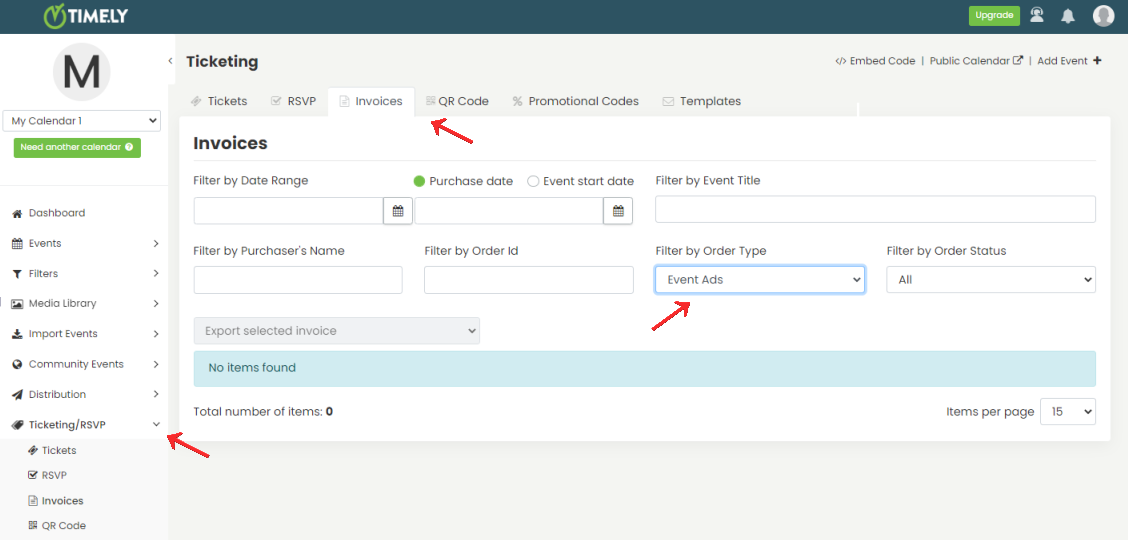Open end date calendar picker icon
The width and height of the screenshot is (1128, 540).
(x=618, y=211)
